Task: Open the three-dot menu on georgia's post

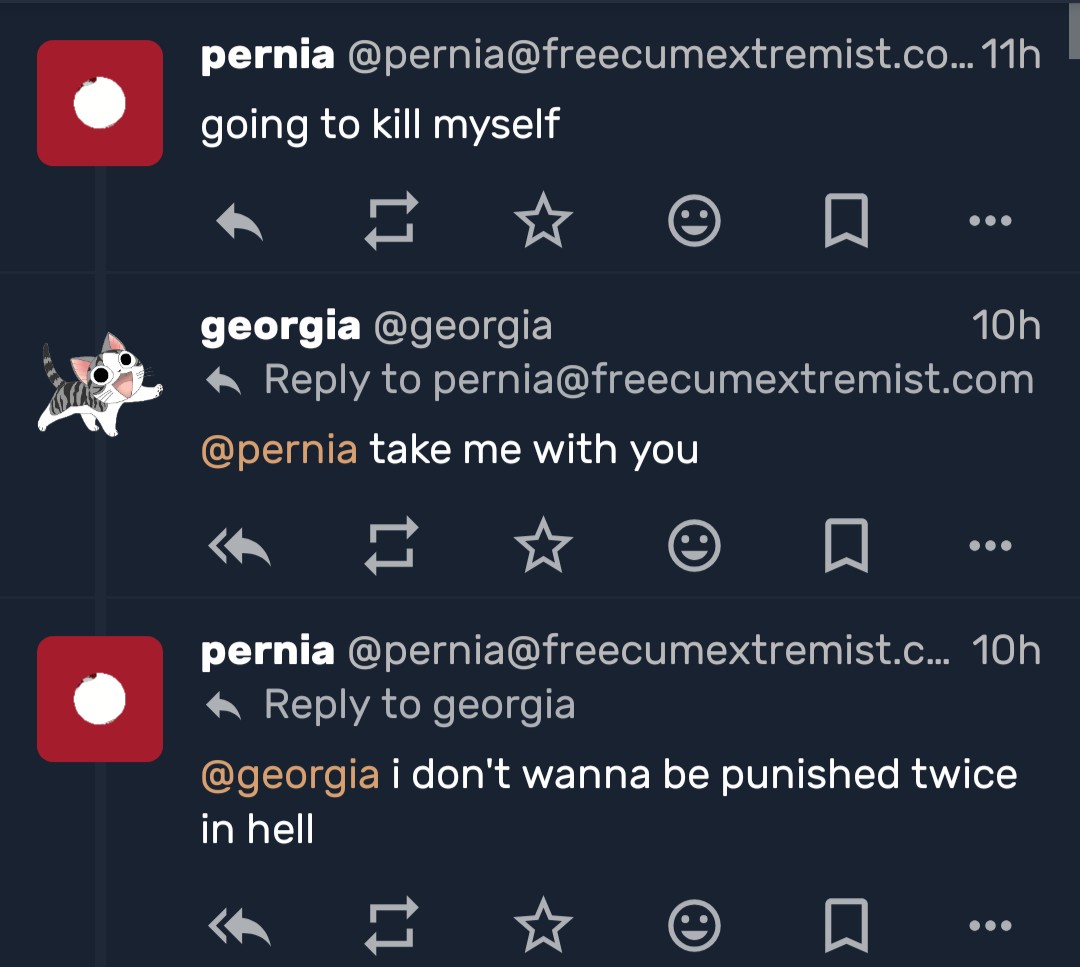Action: 990,546
